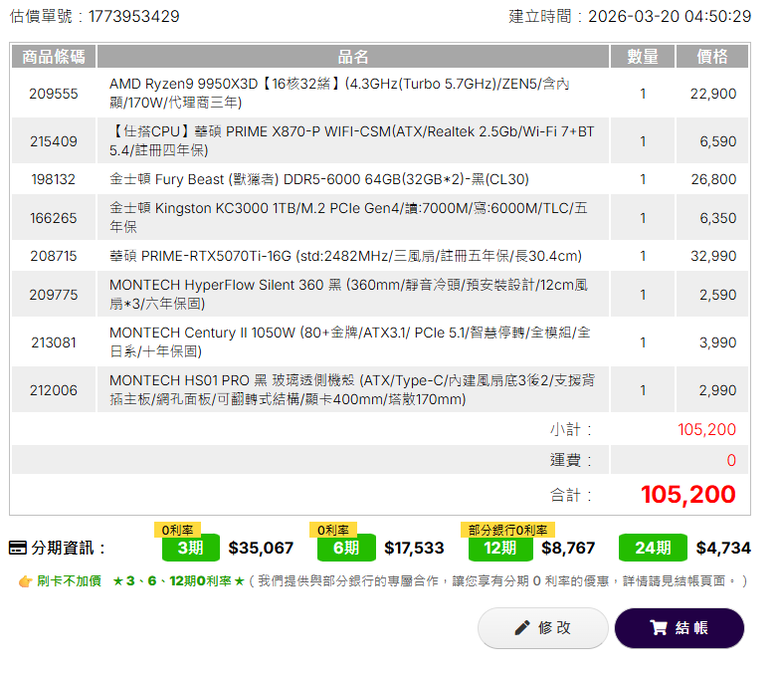This screenshot has width=780, height=677.
Task: Click the 12期 amount $8,767
Action: pyautogui.click(x=568, y=548)
